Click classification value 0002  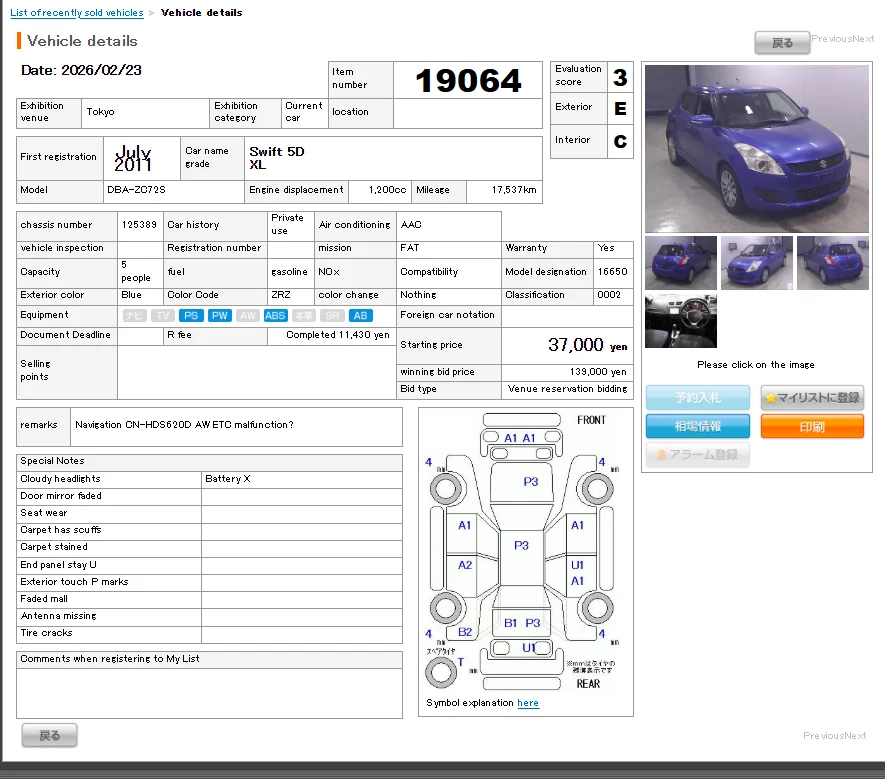608,295
